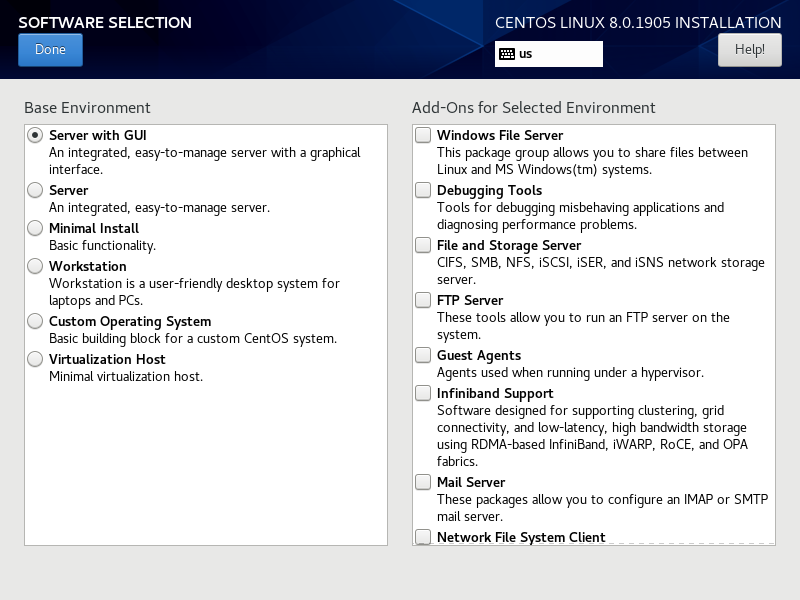Viewport: 800px width, 600px height.
Task: Check the Debugging Tools checkbox
Action: point(423,190)
